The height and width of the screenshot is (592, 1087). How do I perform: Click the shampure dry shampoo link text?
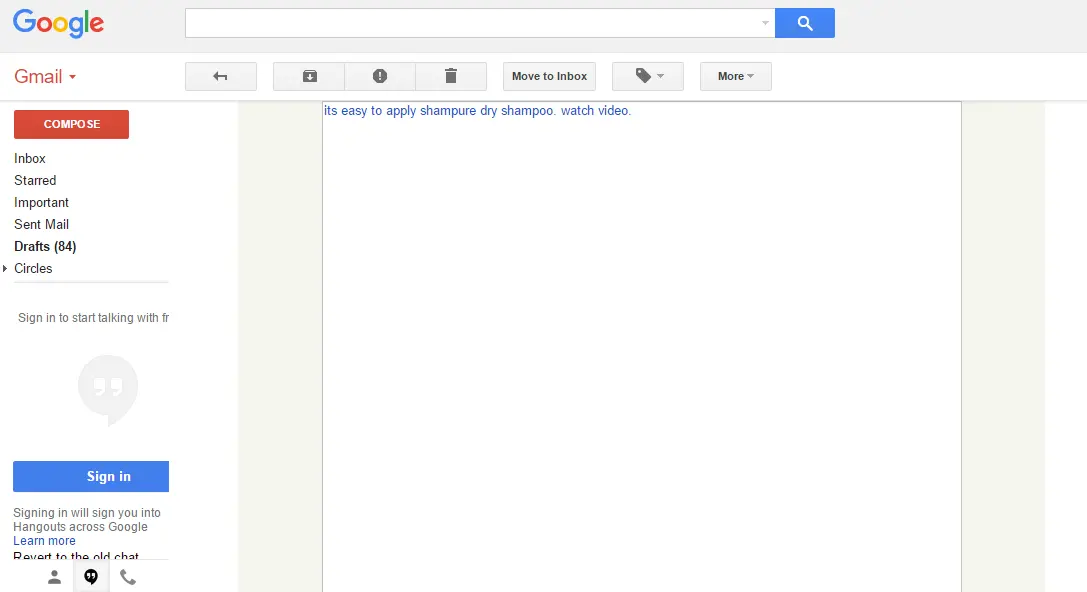coord(477,110)
